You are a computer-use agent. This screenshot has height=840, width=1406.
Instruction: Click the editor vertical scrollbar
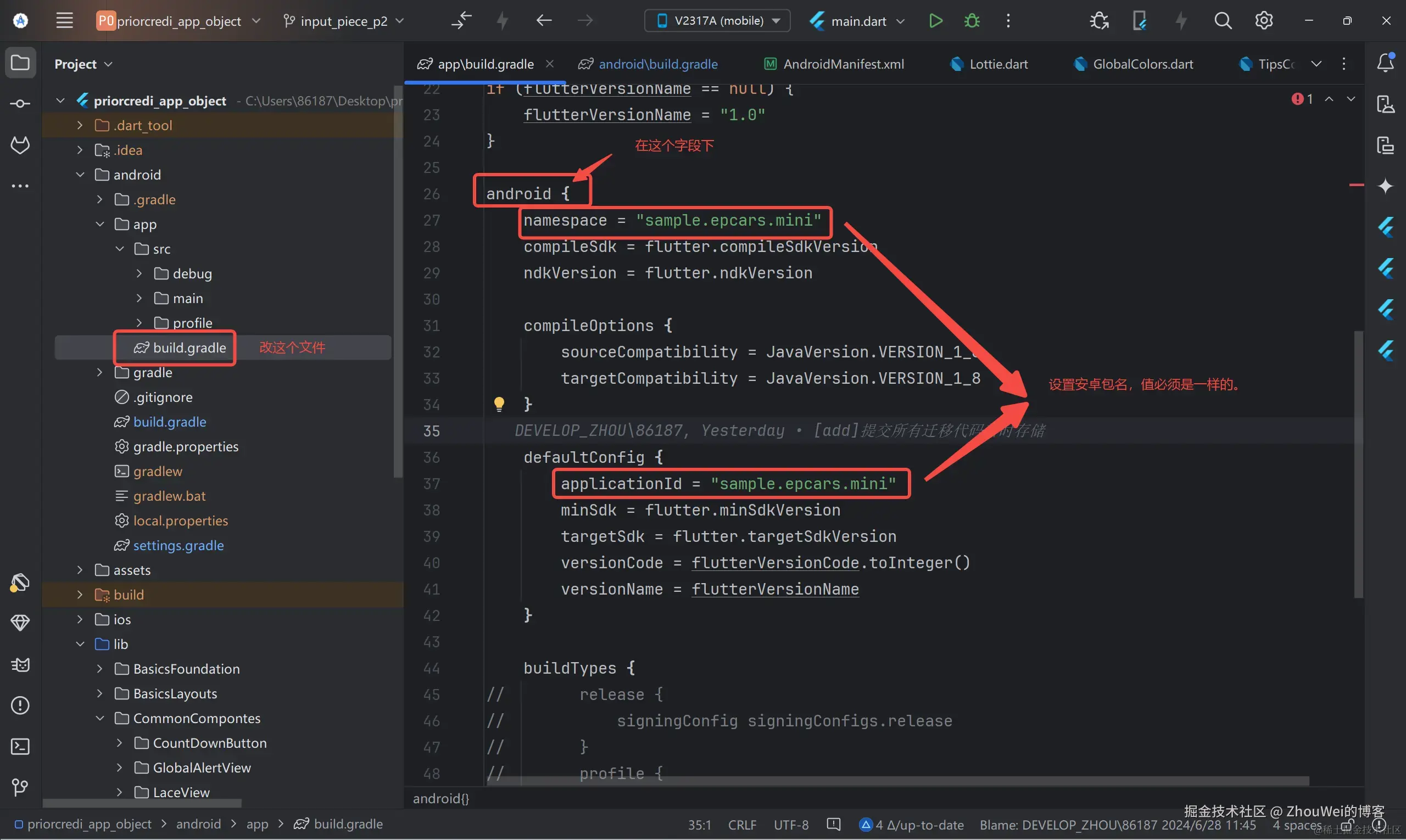tap(1358, 464)
